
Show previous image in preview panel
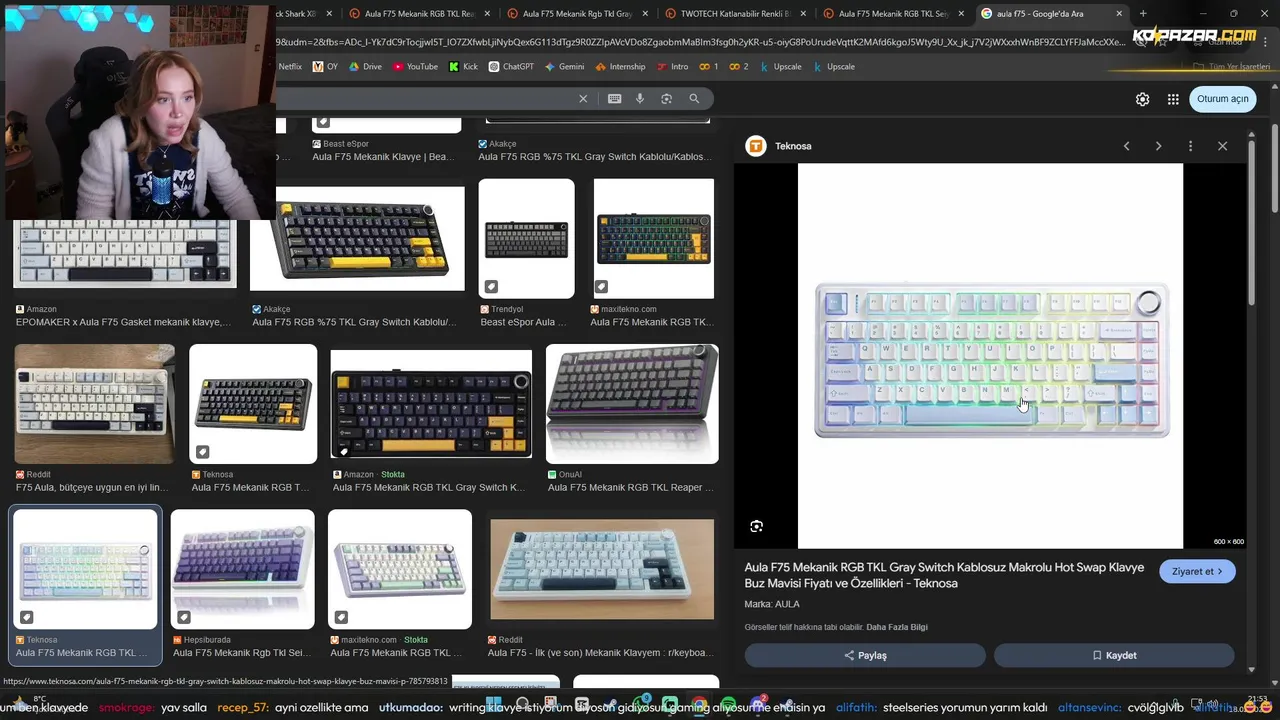point(1126,146)
